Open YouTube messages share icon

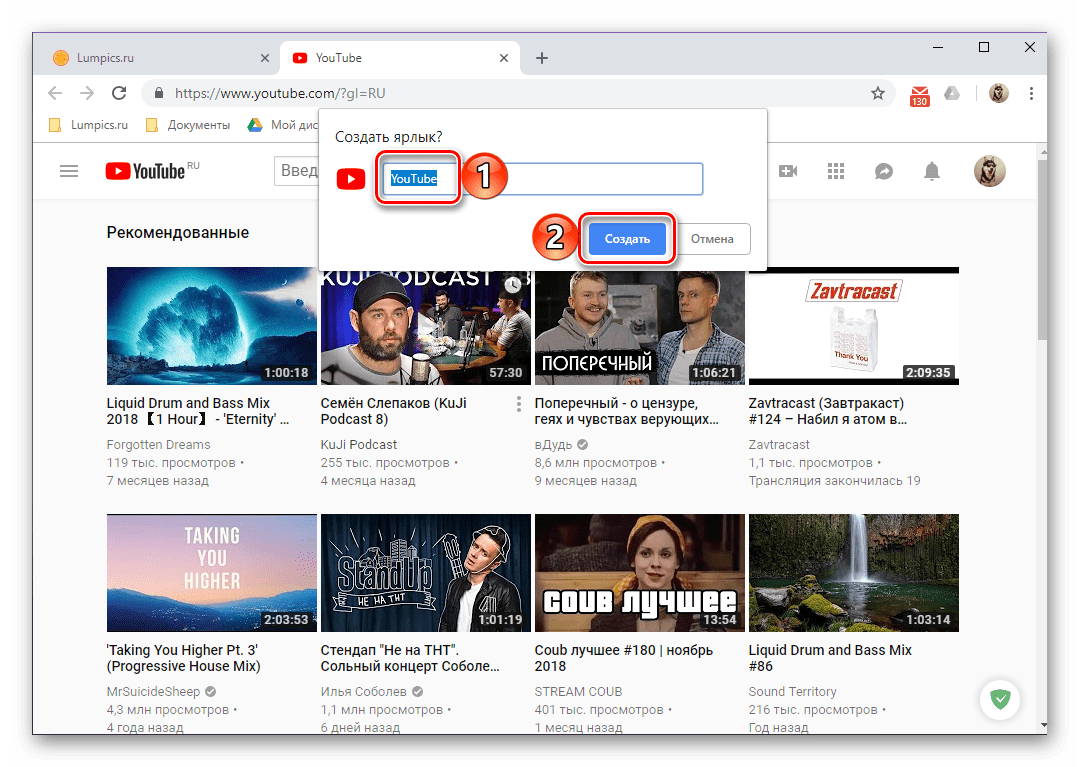point(884,171)
